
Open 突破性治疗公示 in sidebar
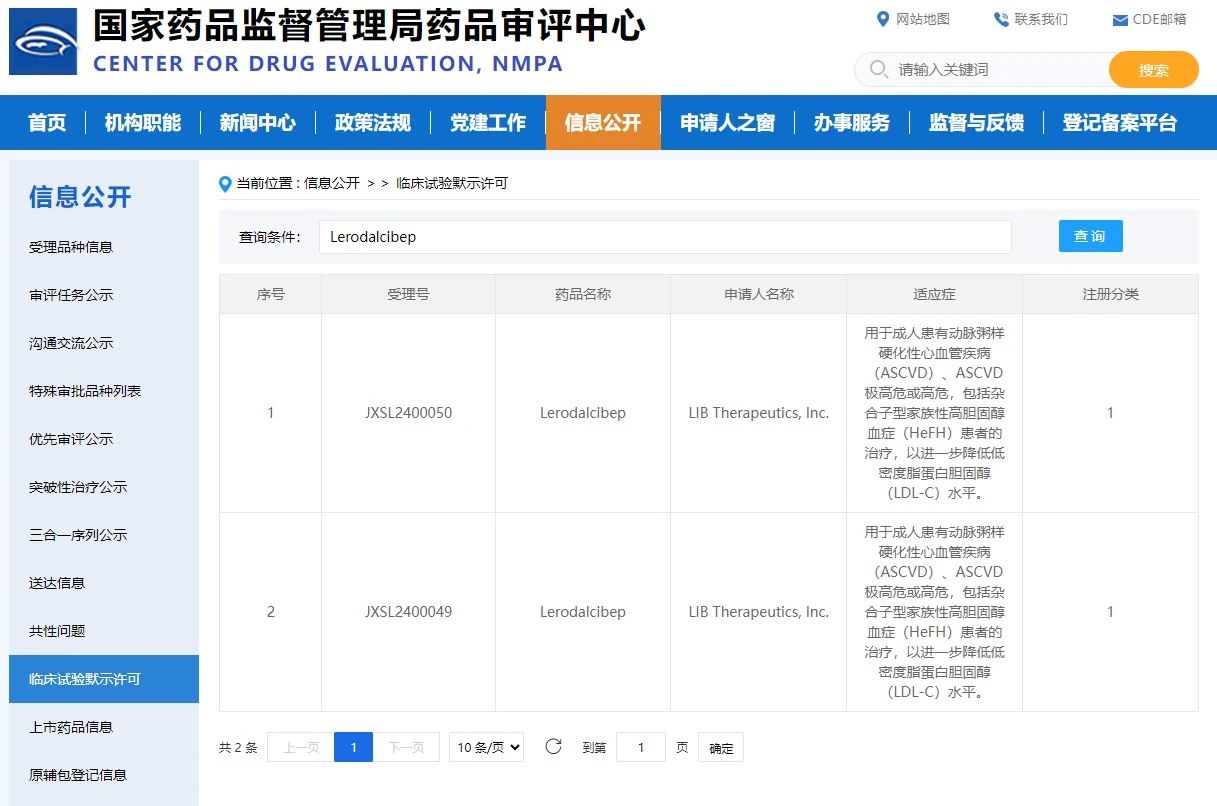(78, 487)
